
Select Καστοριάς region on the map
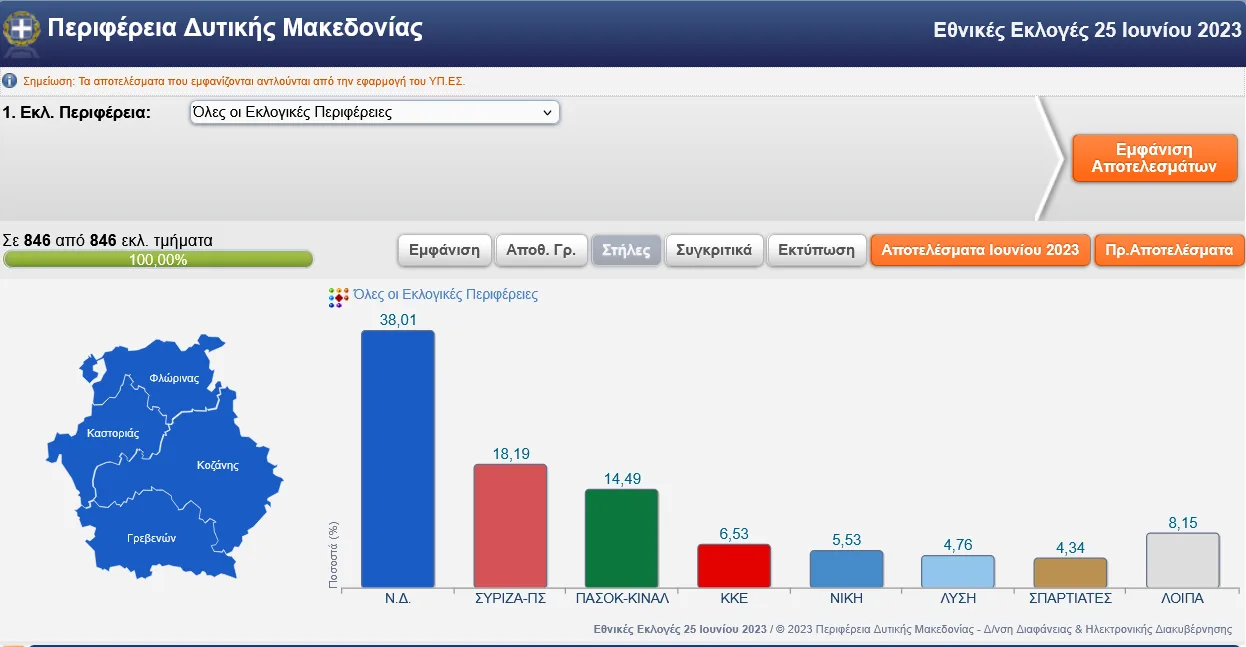[x=113, y=434]
